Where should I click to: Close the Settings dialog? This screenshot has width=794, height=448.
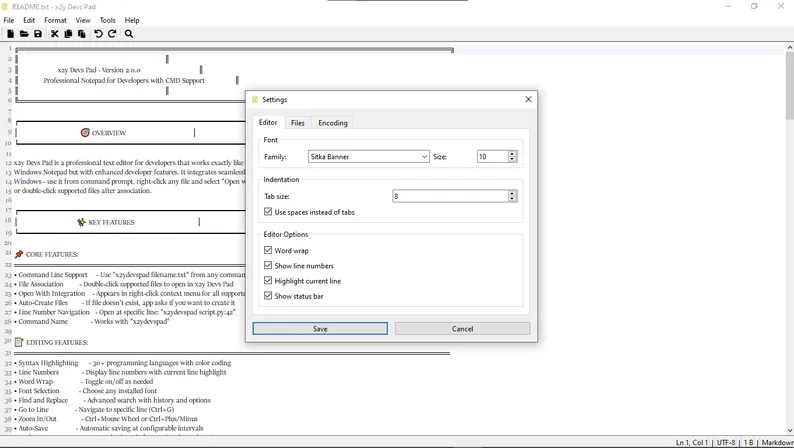pyautogui.click(x=528, y=99)
